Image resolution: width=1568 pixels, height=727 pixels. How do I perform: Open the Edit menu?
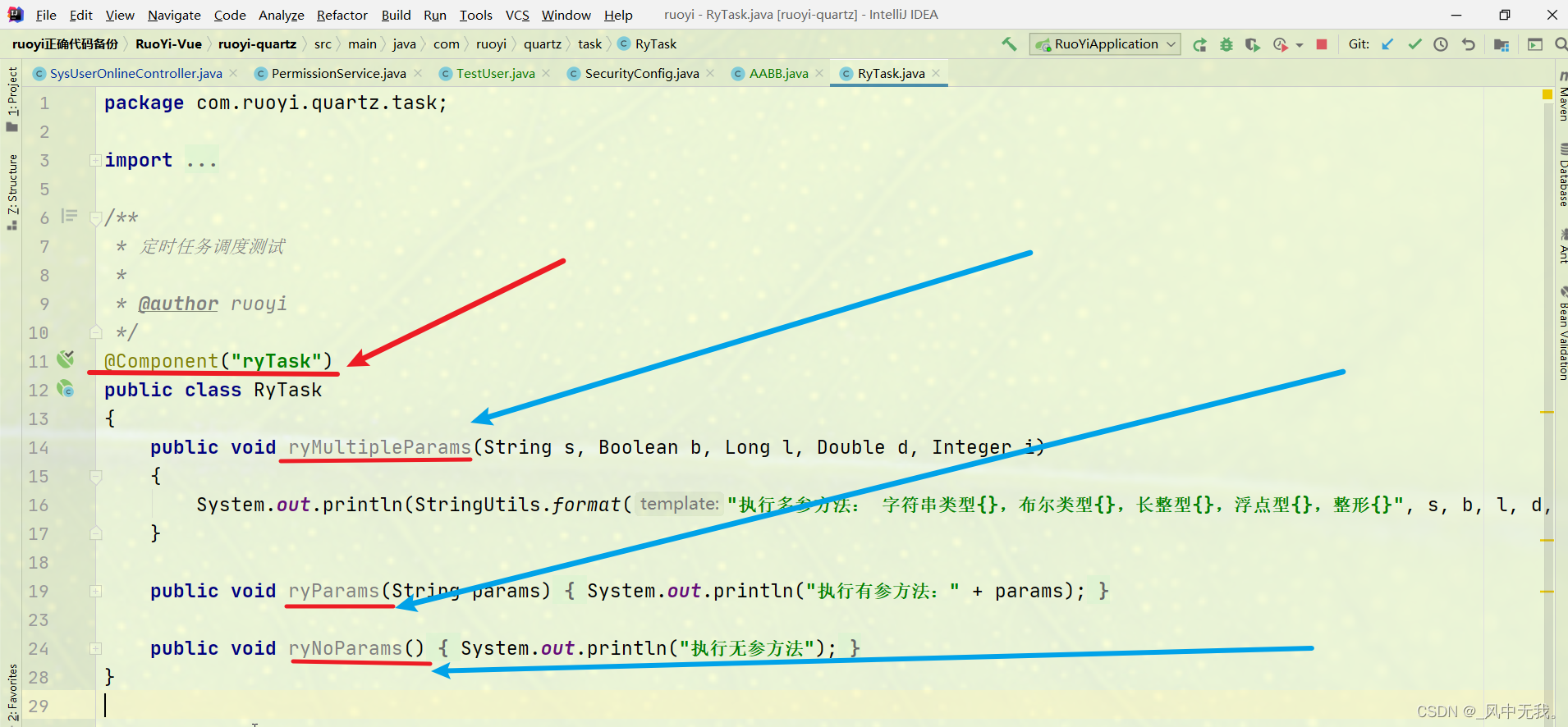80,15
